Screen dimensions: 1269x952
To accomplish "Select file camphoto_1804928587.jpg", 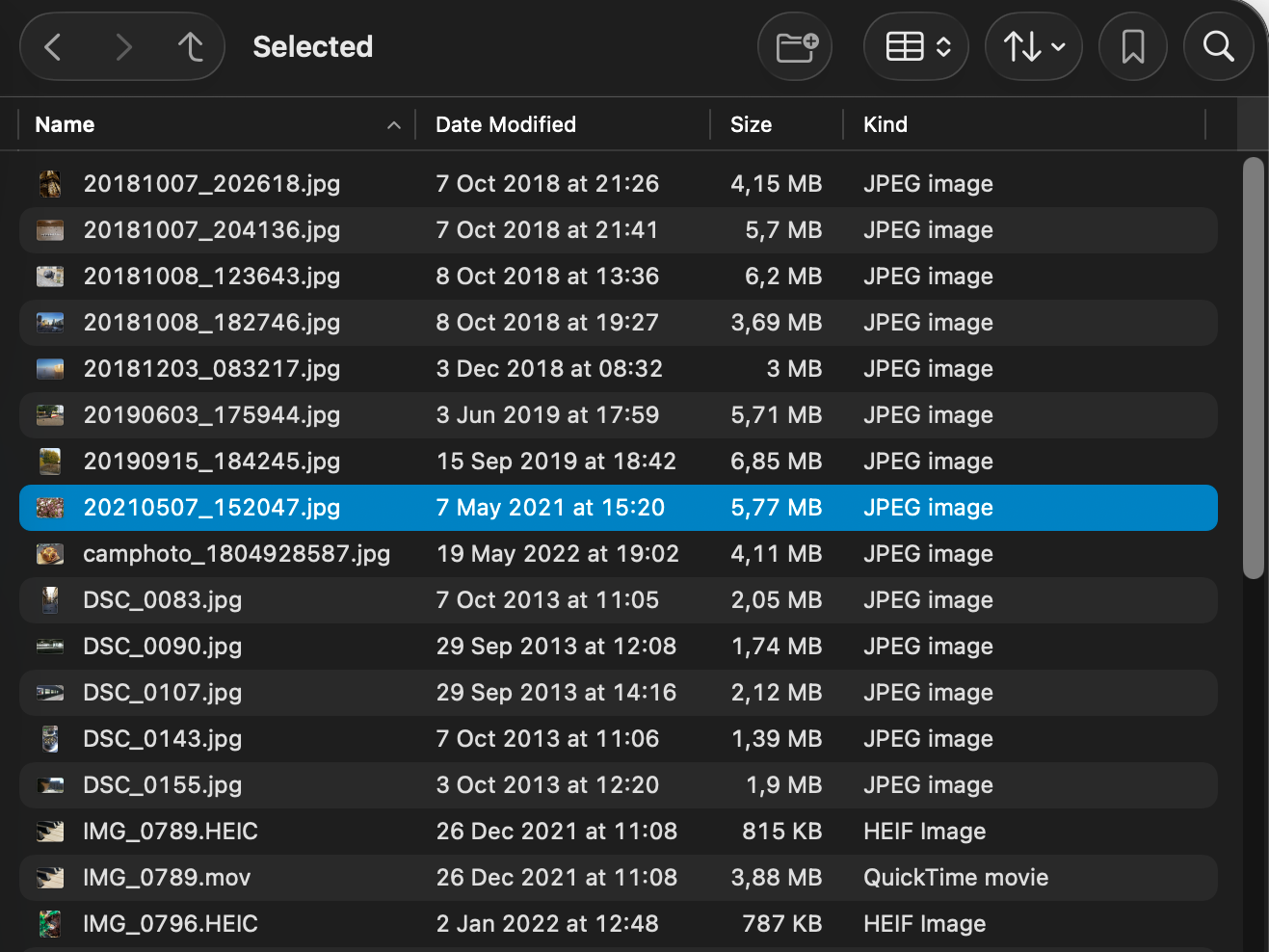I will coord(236,554).
